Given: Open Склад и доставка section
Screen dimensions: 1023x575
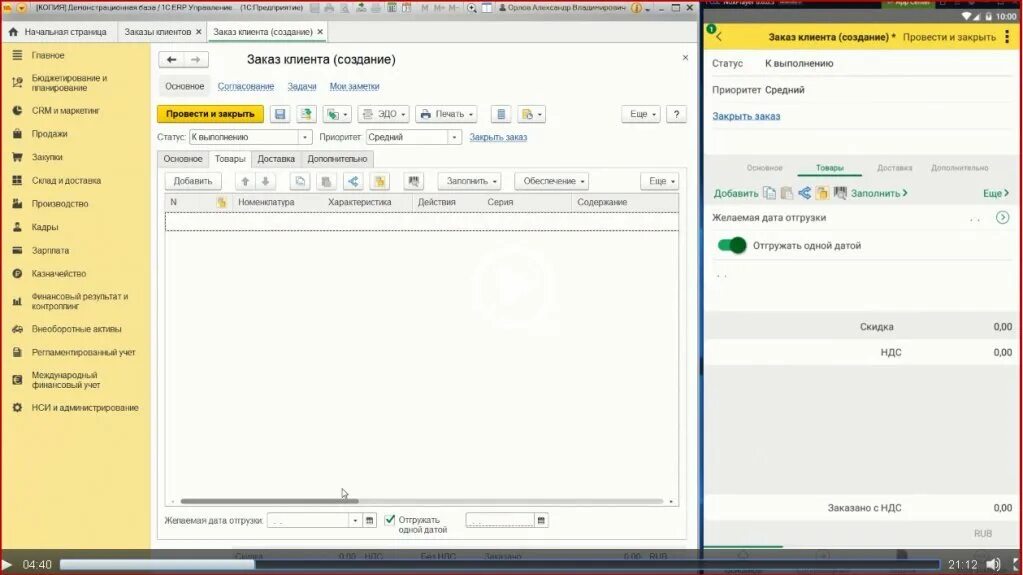Looking at the screenshot, I should [66, 181].
